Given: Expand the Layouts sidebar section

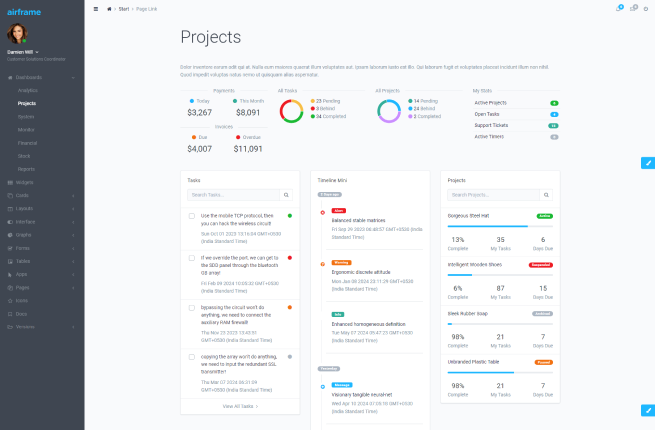Looking at the screenshot, I should (25, 208).
